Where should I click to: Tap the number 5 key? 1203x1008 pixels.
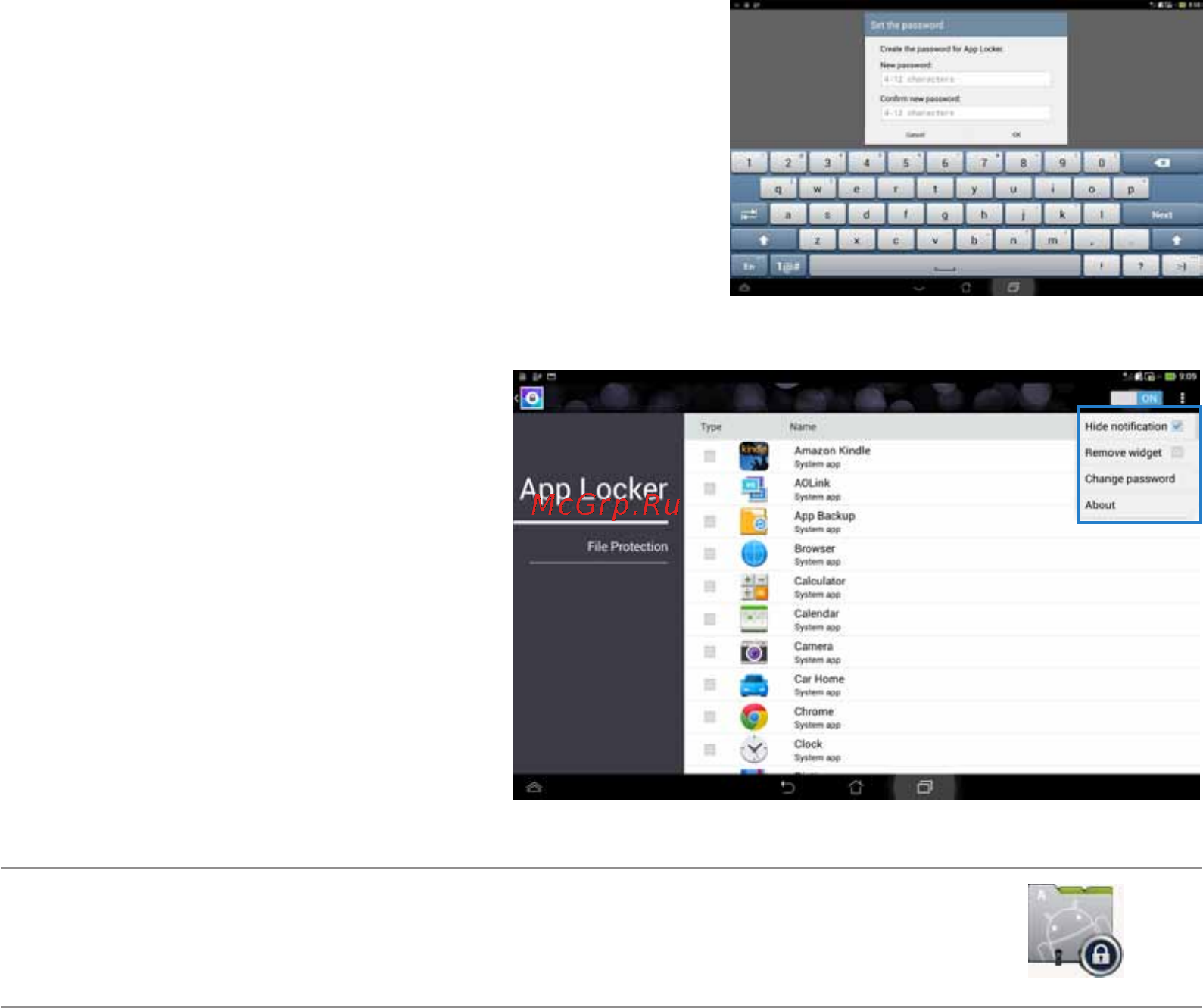905,162
